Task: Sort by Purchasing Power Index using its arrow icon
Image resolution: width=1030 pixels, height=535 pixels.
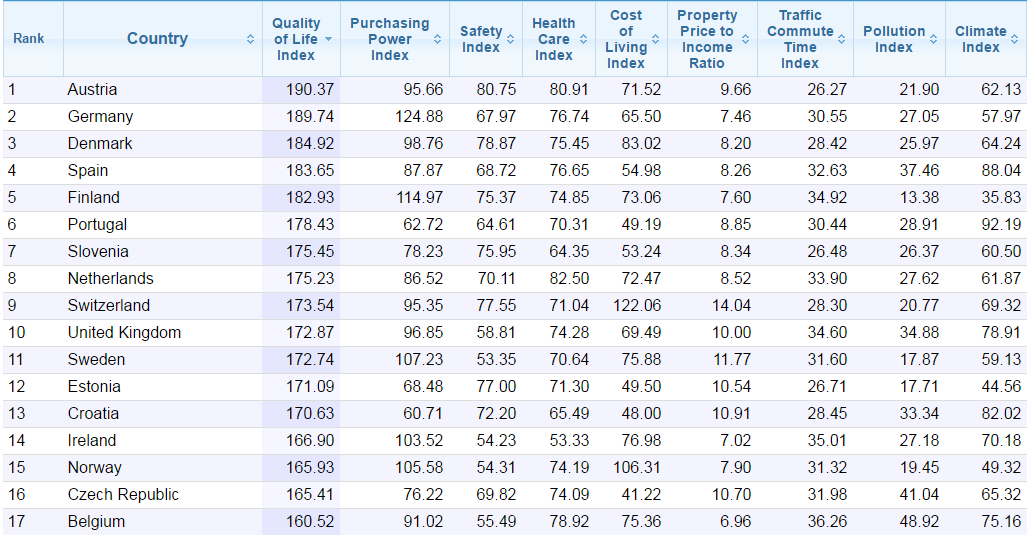Action: coord(438,39)
